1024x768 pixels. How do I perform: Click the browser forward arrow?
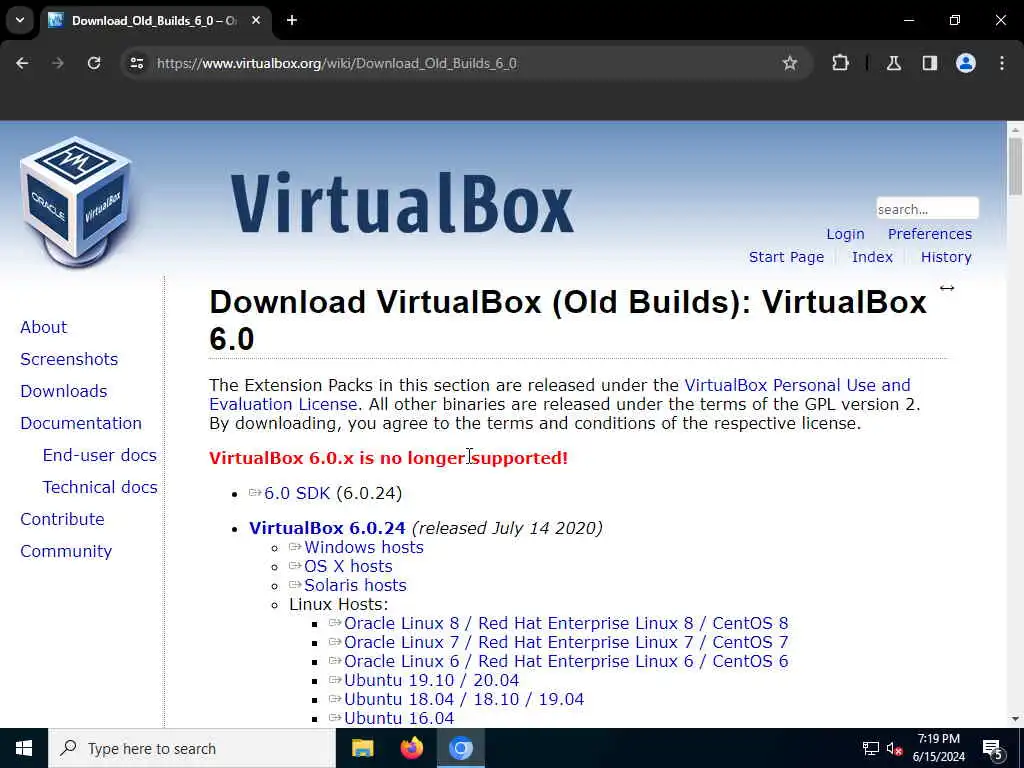[x=58, y=63]
